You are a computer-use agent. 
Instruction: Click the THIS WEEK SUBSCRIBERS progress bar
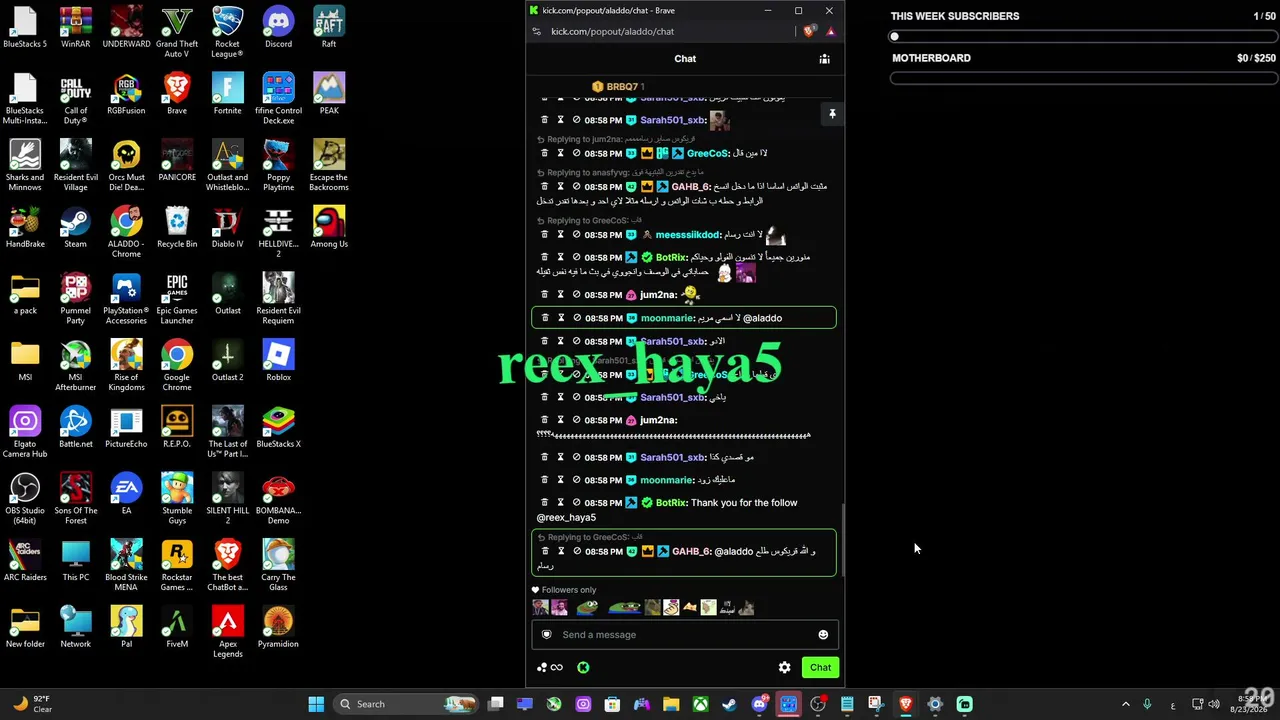click(1083, 37)
